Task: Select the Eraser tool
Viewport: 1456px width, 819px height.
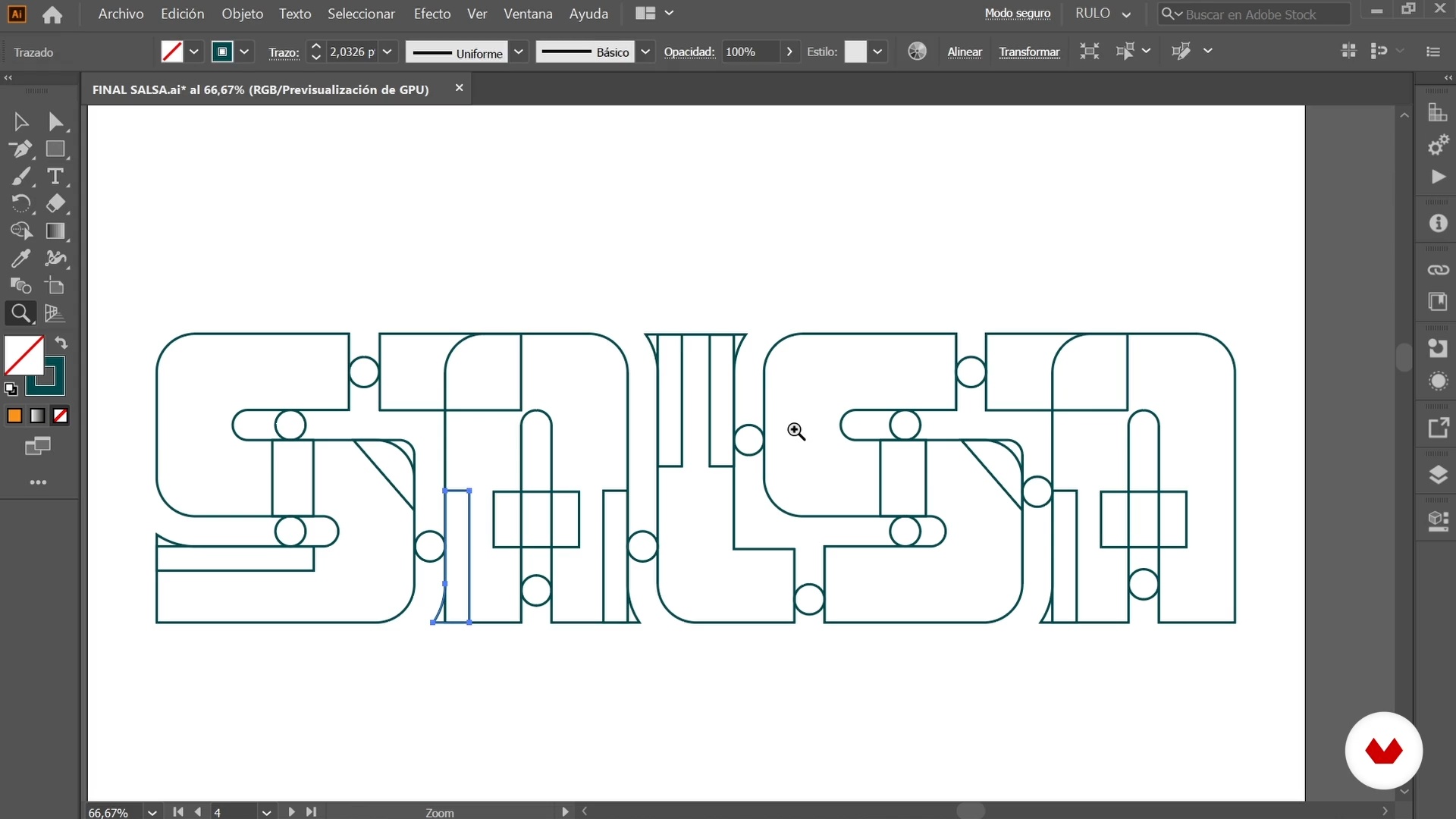Action: [55, 204]
